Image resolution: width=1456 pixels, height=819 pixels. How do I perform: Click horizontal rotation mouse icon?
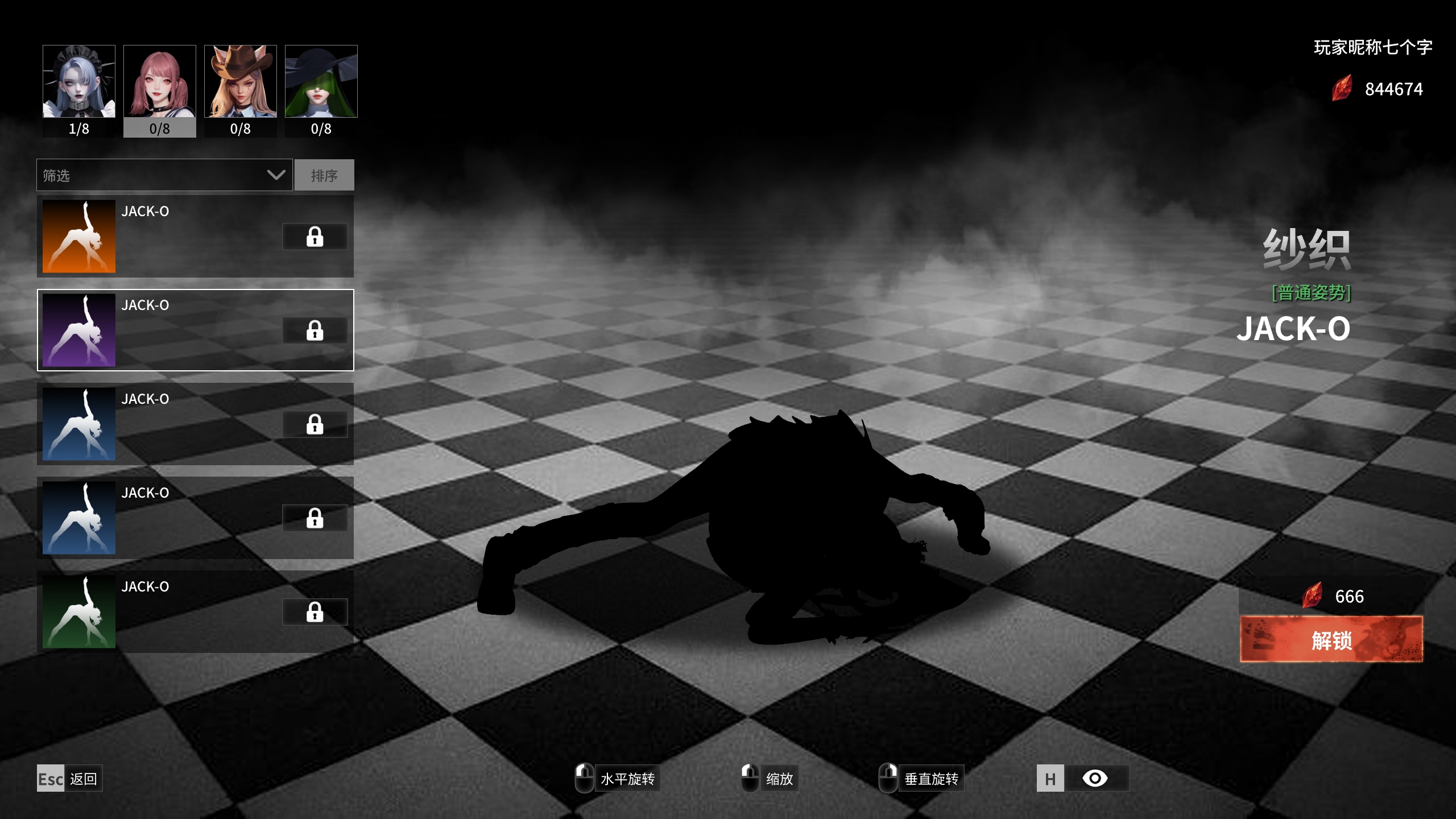click(x=584, y=778)
